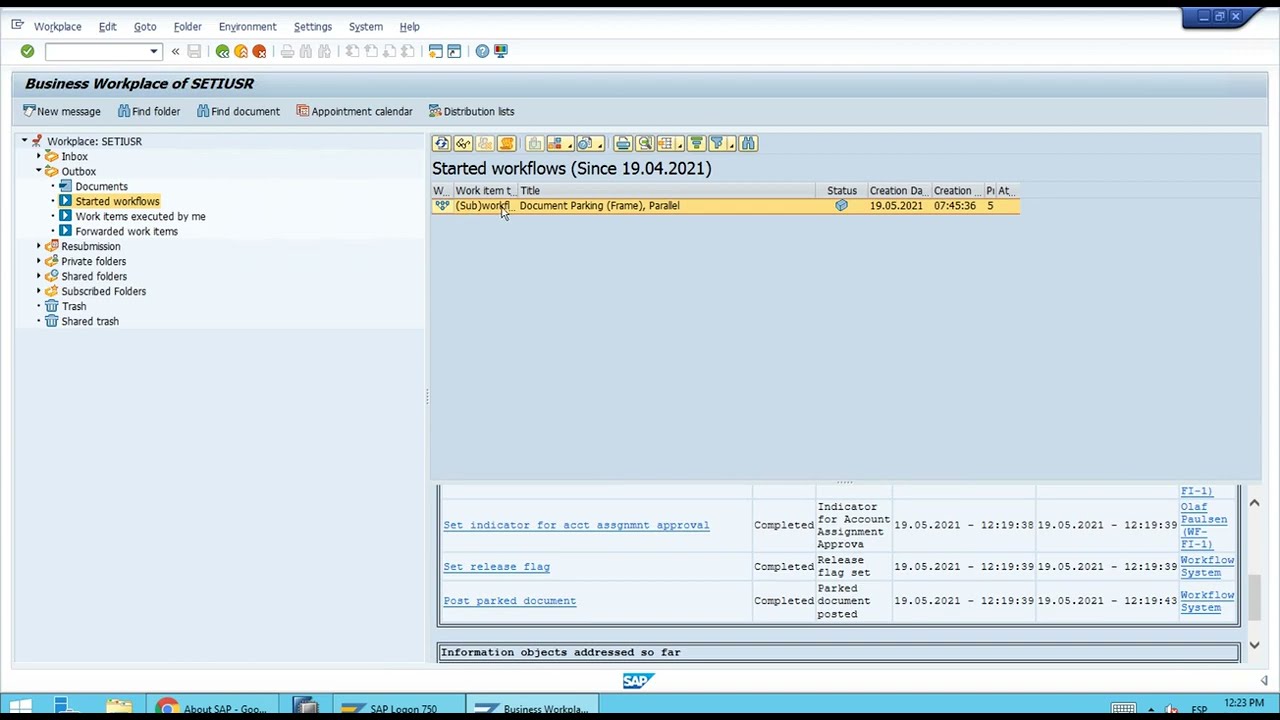
Task: Expand the Shared folders arrow
Action: click(x=39, y=276)
